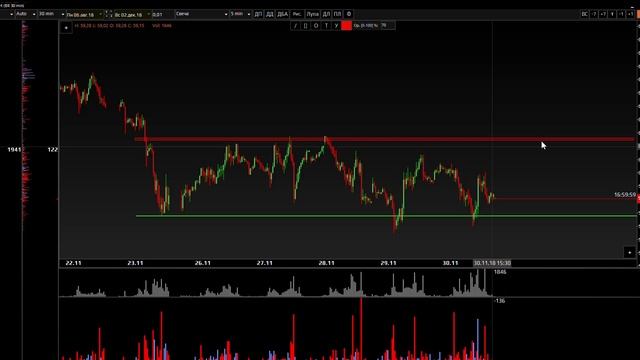Click the +7 shift button
This screenshot has width=640, height=360.
coord(603,14)
